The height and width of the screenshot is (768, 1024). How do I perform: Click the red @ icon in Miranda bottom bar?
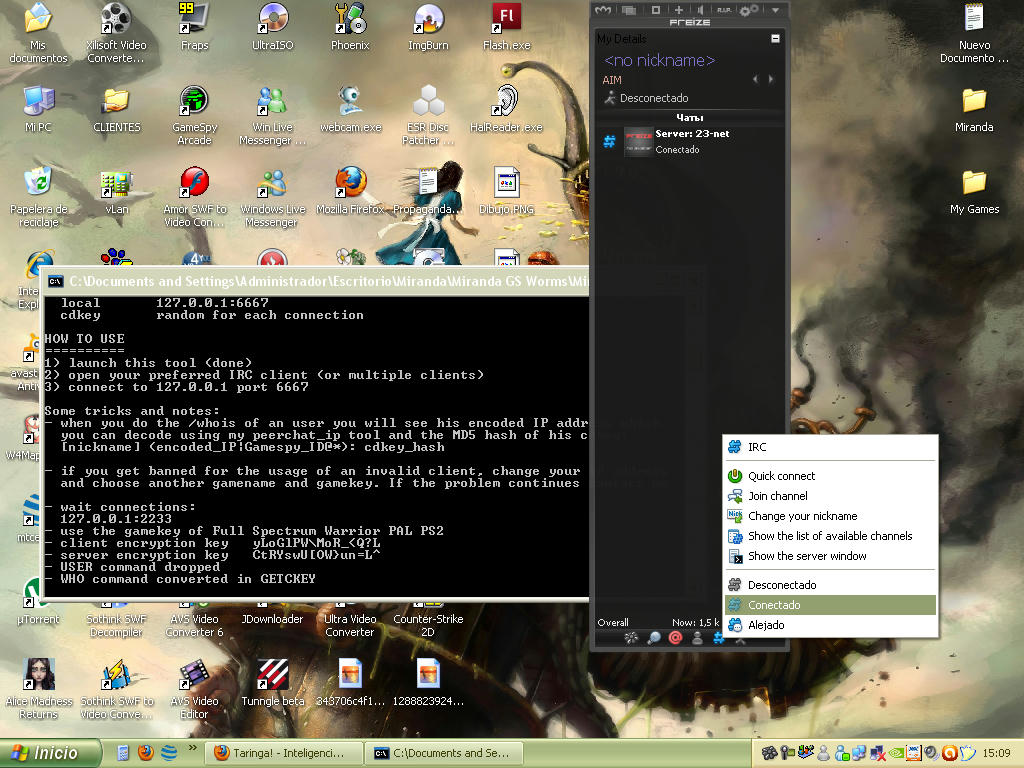click(x=675, y=638)
